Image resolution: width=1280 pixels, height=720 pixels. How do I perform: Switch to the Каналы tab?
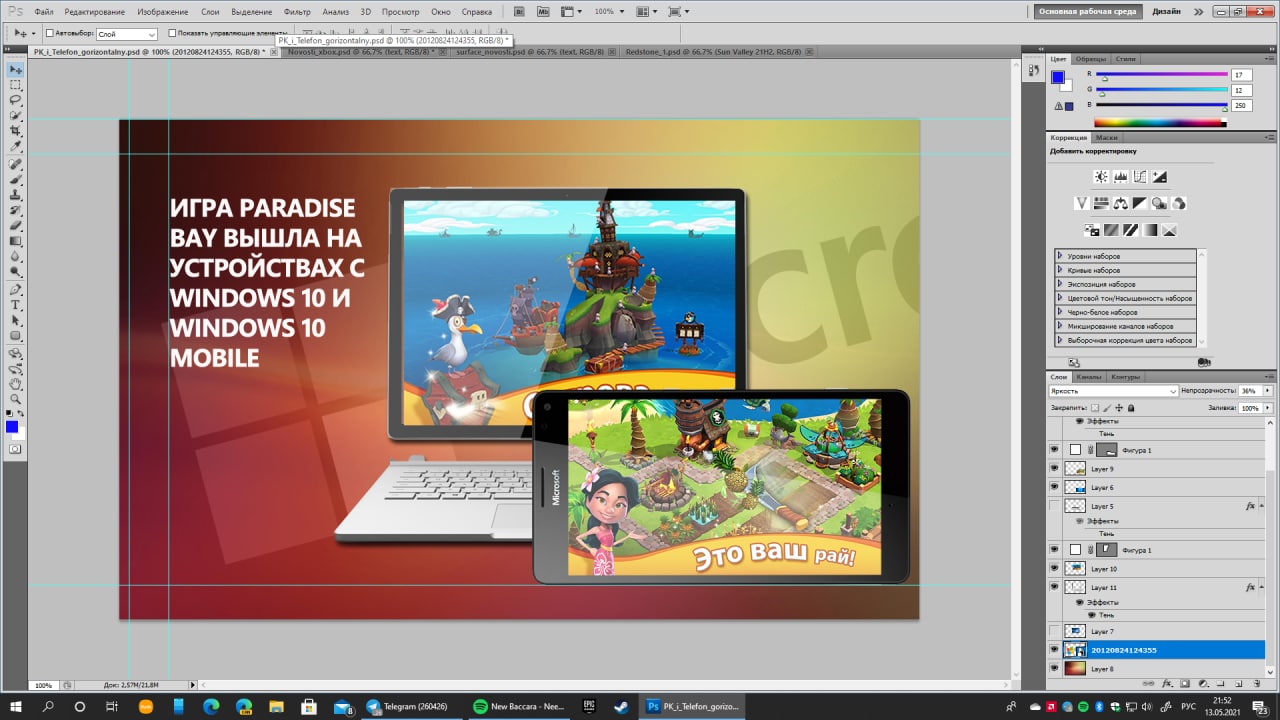[x=1089, y=377]
